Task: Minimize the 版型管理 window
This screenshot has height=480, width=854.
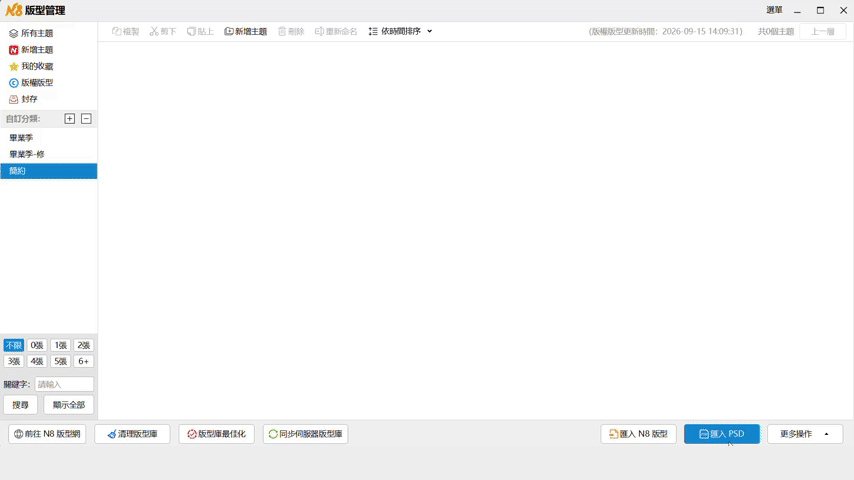Action: click(x=797, y=10)
